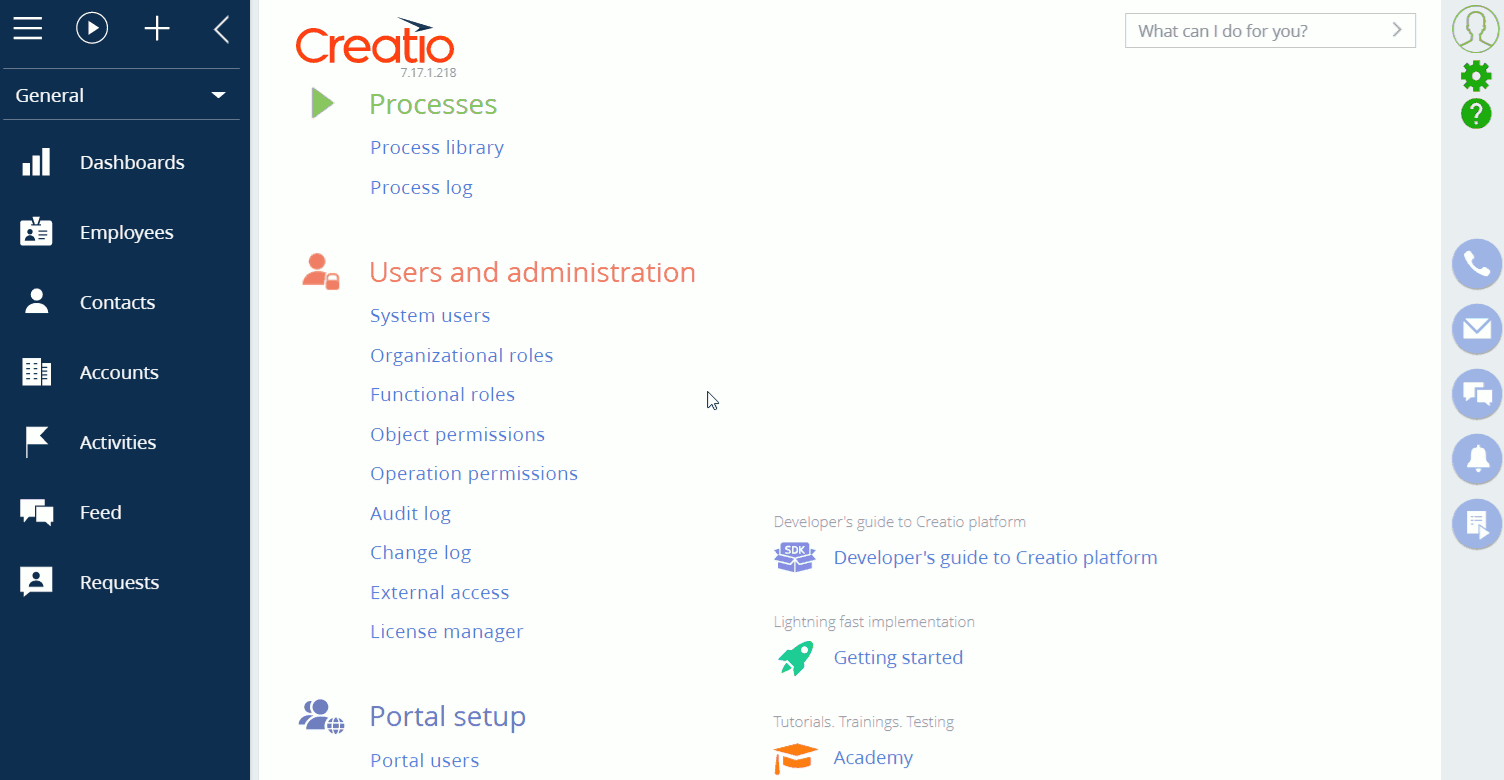Image resolution: width=1504 pixels, height=780 pixels.
Task: Open the Academy link
Action: click(873, 757)
